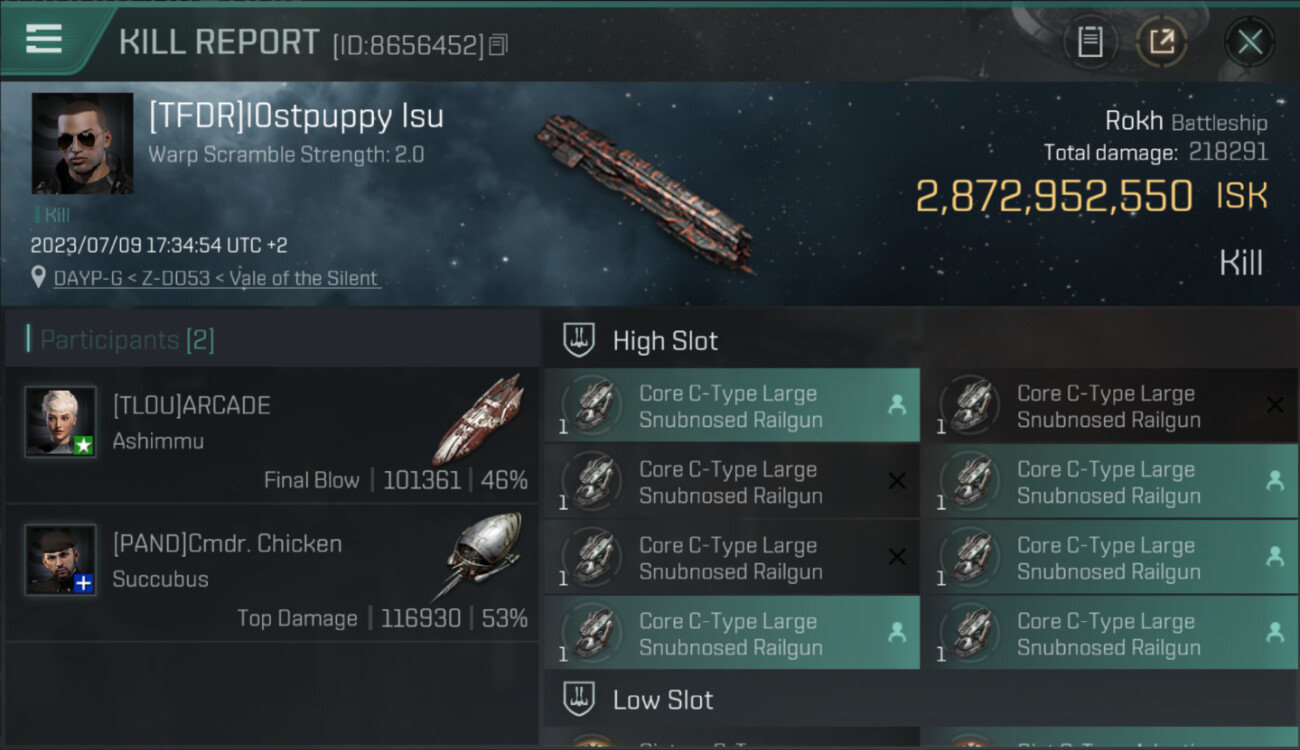Close the kill report window
This screenshot has height=750, width=1300.
(x=1249, y=42)
